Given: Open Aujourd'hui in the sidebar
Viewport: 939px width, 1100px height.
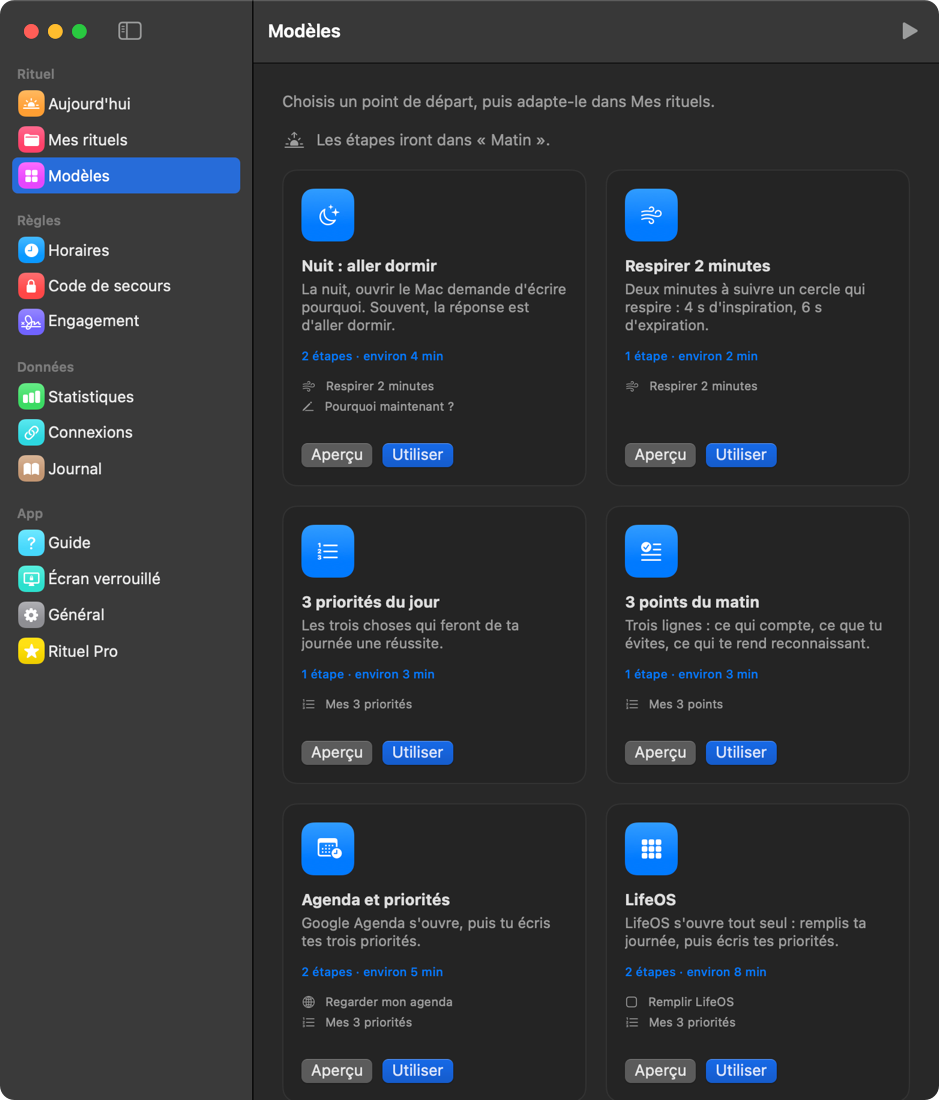Looking at the screenshot, I should pos(126,104).
